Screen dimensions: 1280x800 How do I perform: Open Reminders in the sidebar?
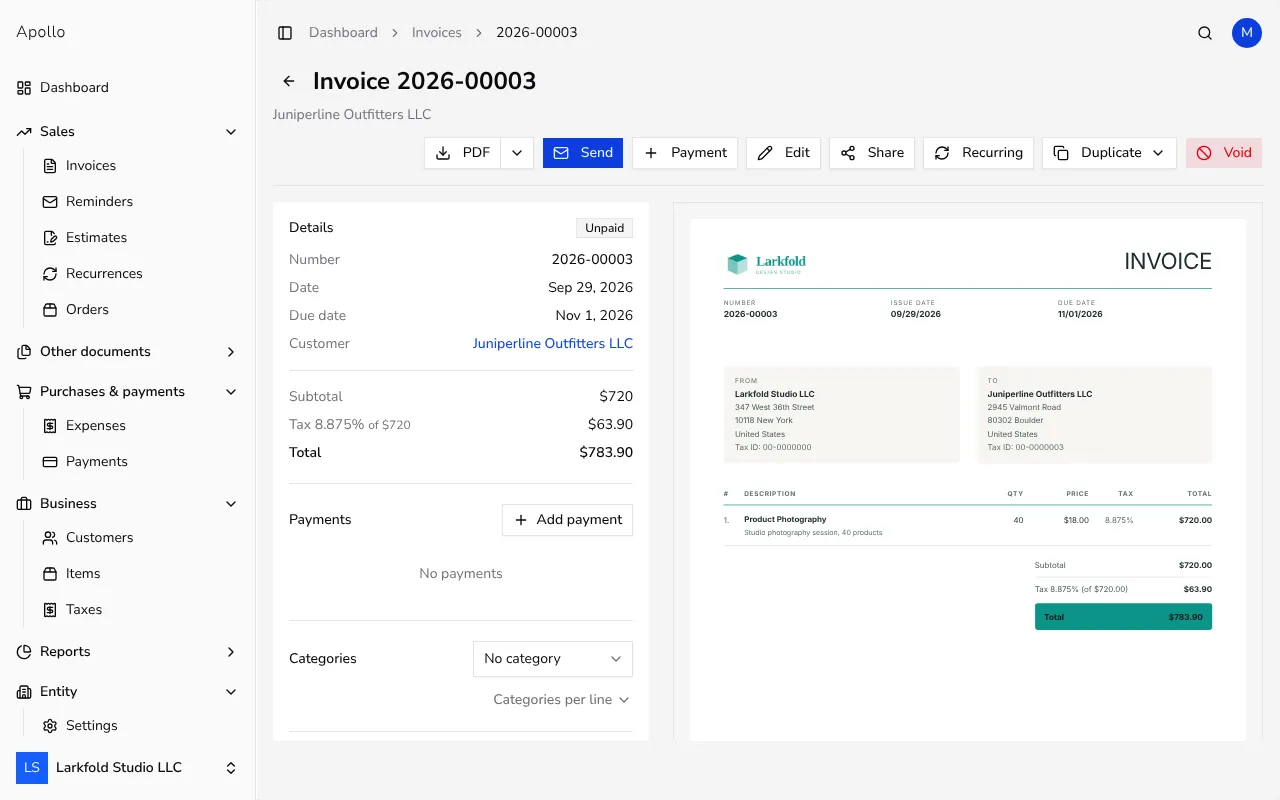pyautogui.click(x=140, y=202)
